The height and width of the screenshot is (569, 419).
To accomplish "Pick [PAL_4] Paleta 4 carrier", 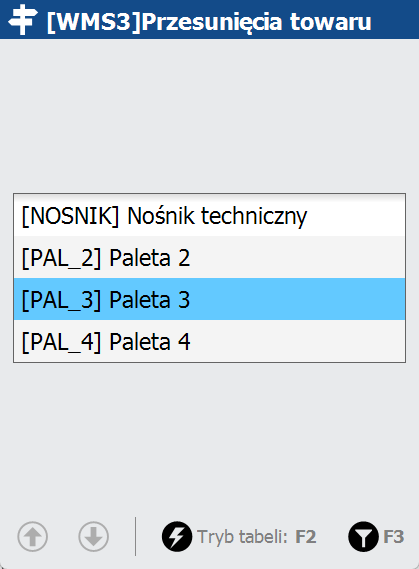I will [x=209, y=341].
